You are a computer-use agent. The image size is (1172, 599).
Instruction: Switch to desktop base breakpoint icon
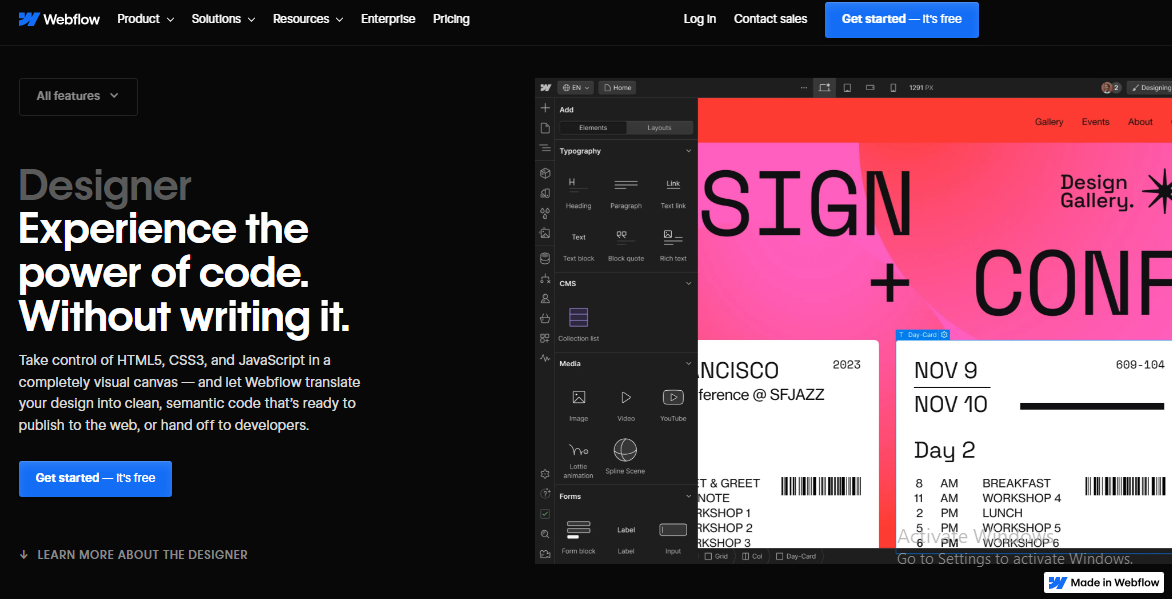click(x=824, y=87)
